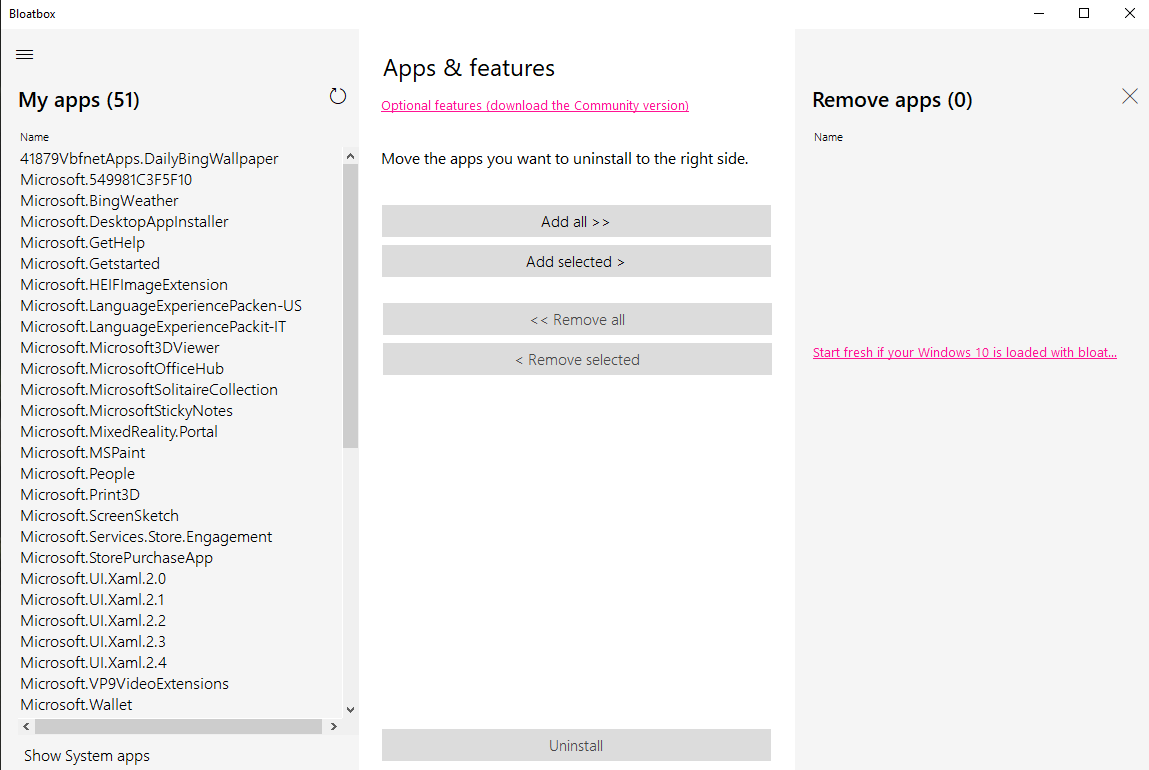Select Microsoft.People app
The width and height of the screenshot is (1149, 770).
pos(78,474)
